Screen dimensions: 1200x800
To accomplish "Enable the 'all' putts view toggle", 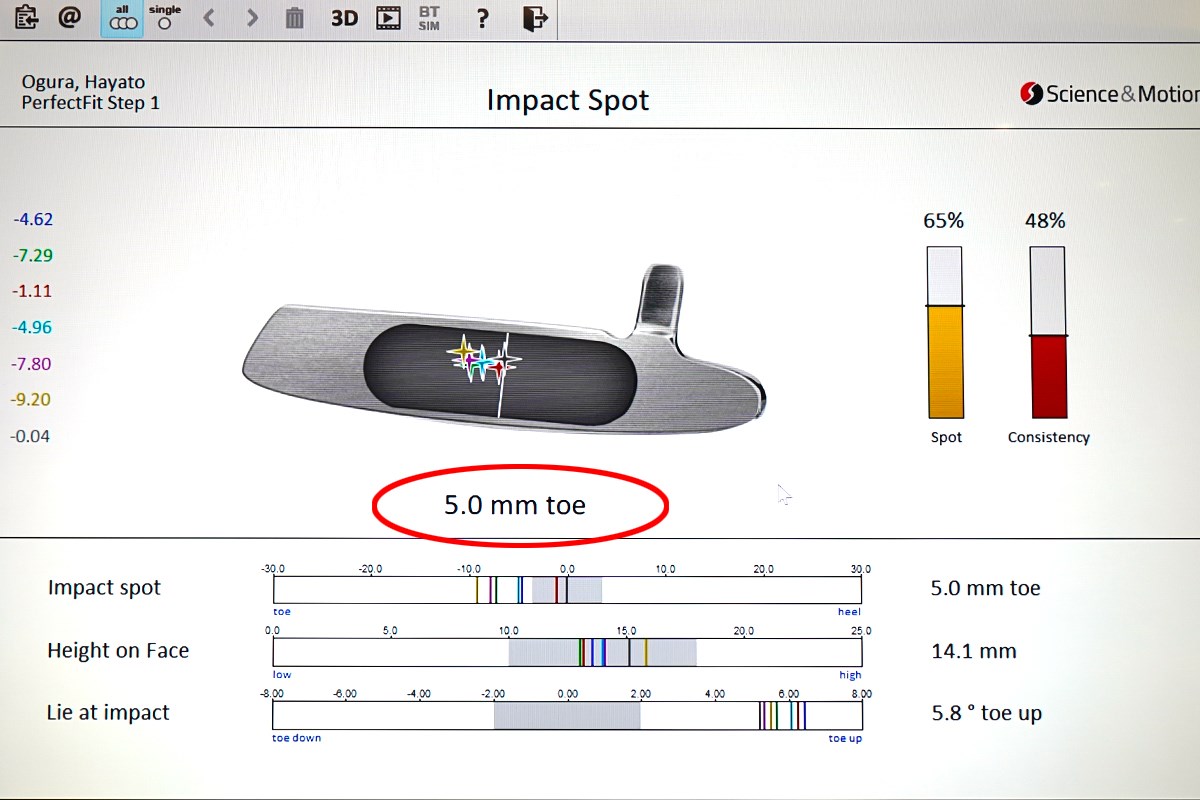I will pos(122,18).
